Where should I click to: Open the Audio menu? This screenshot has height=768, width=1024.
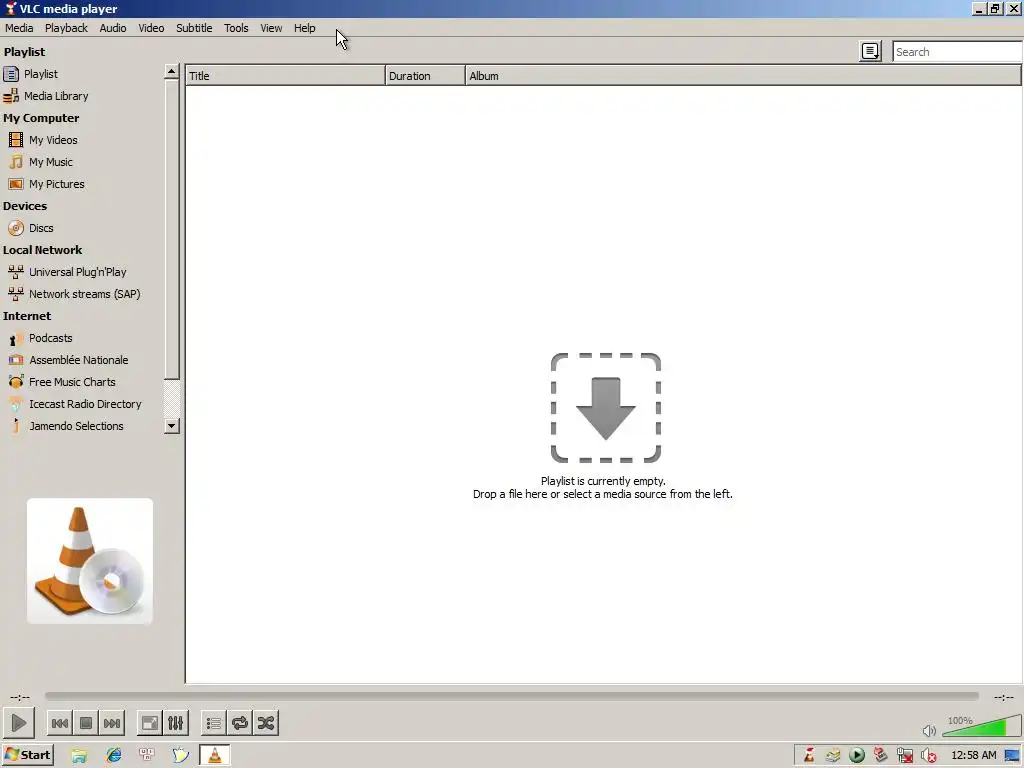pyautogui.click(x=113, y=28)
